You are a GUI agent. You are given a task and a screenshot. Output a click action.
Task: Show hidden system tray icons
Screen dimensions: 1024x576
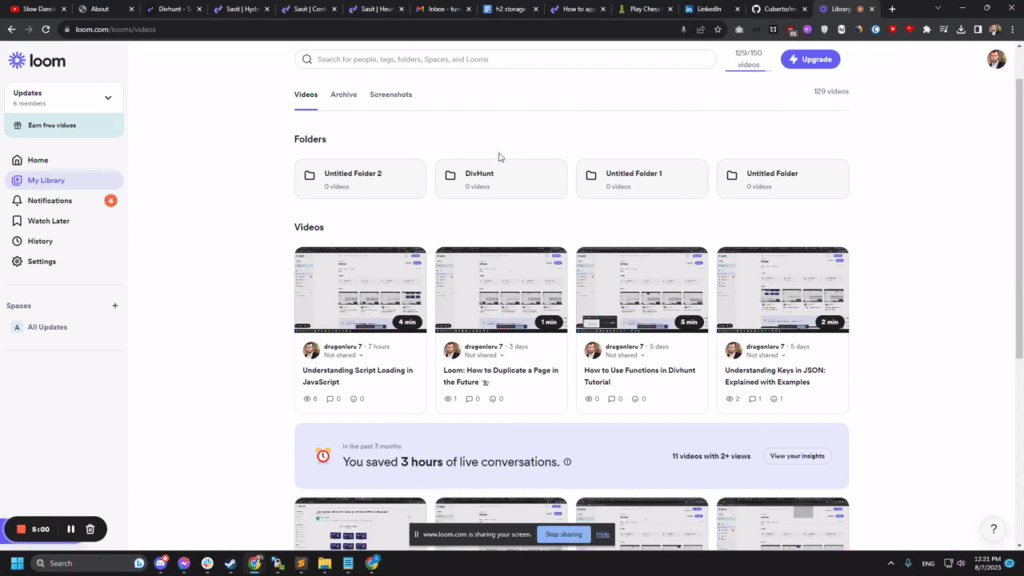point(891,563)
